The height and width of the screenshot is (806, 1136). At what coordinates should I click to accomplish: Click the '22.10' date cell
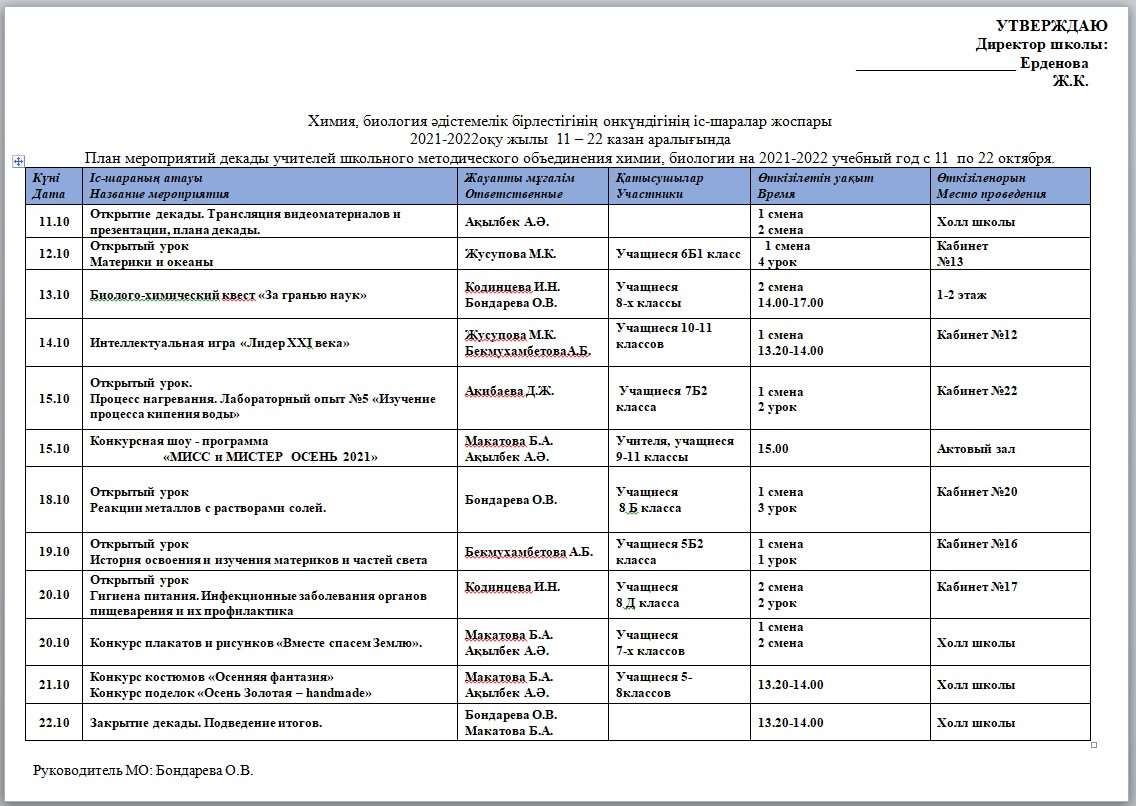pyautogui.click(x=53, y=723)
